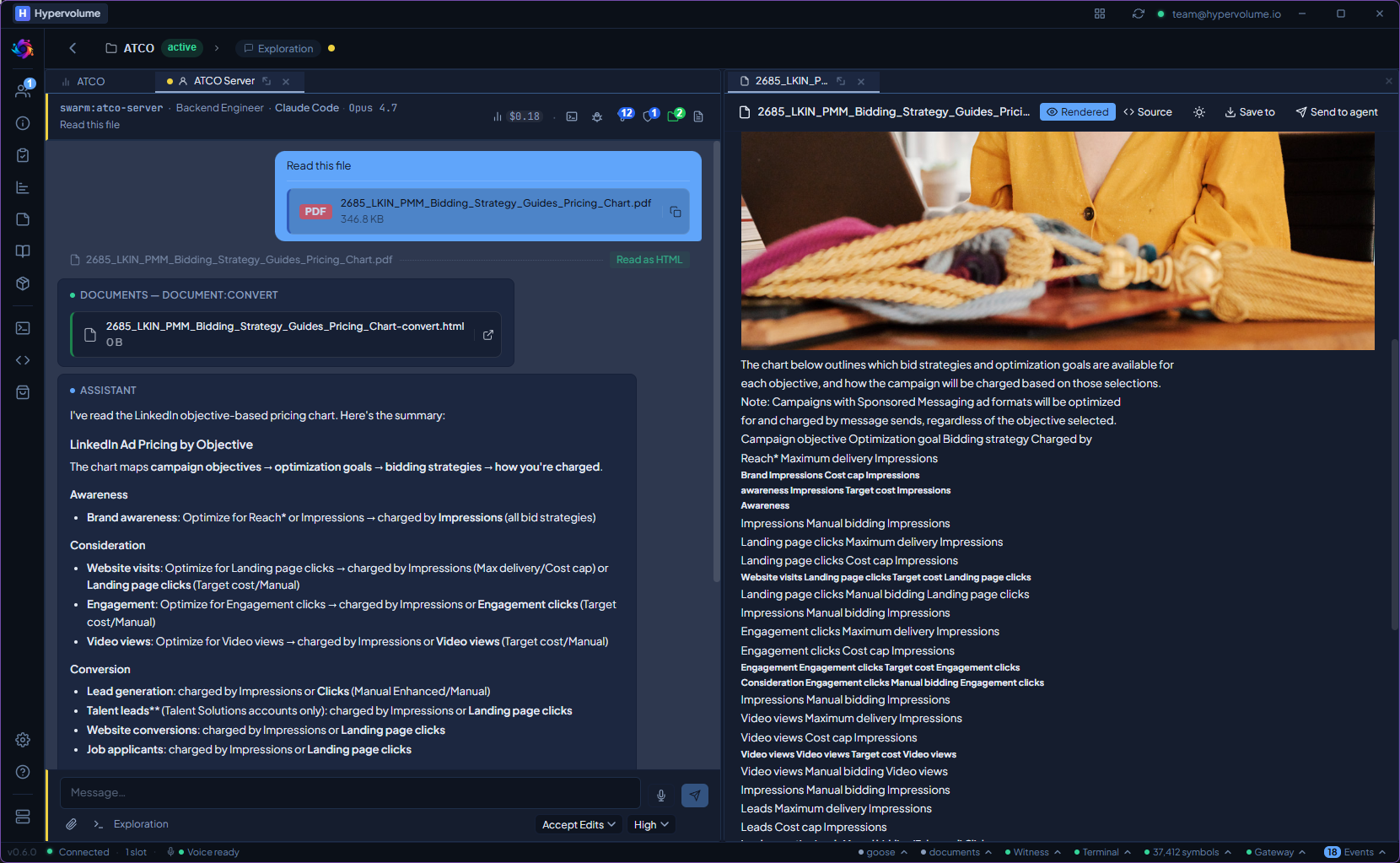Open the agents sidebar icon with badge 1
Image resolution: width=1400 pixels, height=863 pixels.
[23, 89]
